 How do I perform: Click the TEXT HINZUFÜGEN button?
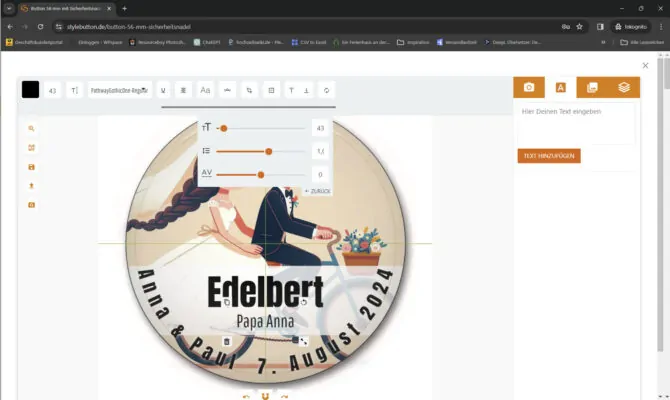[x=549, y=156]
